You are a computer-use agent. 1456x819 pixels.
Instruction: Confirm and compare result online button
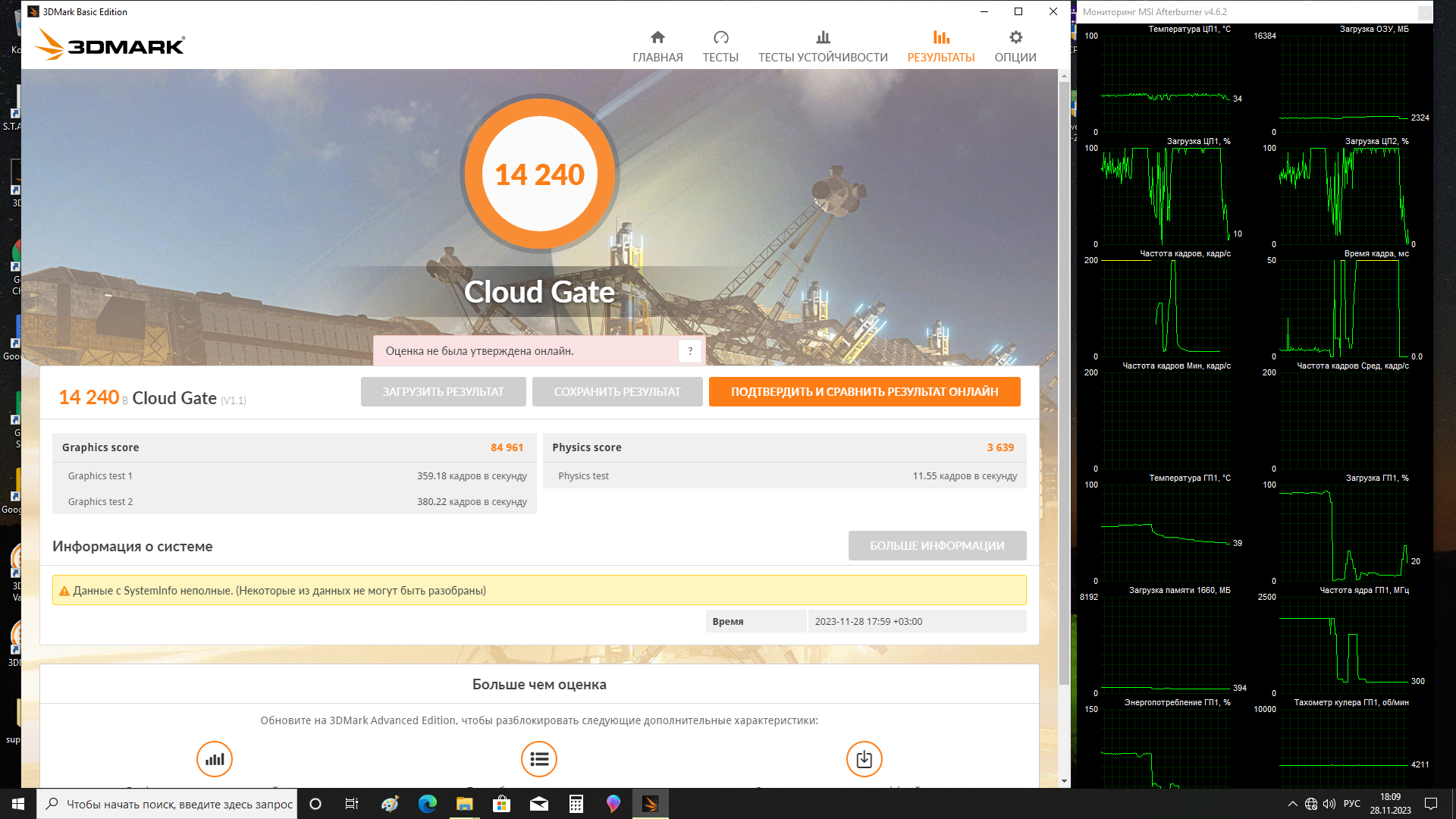click(864, 392)
